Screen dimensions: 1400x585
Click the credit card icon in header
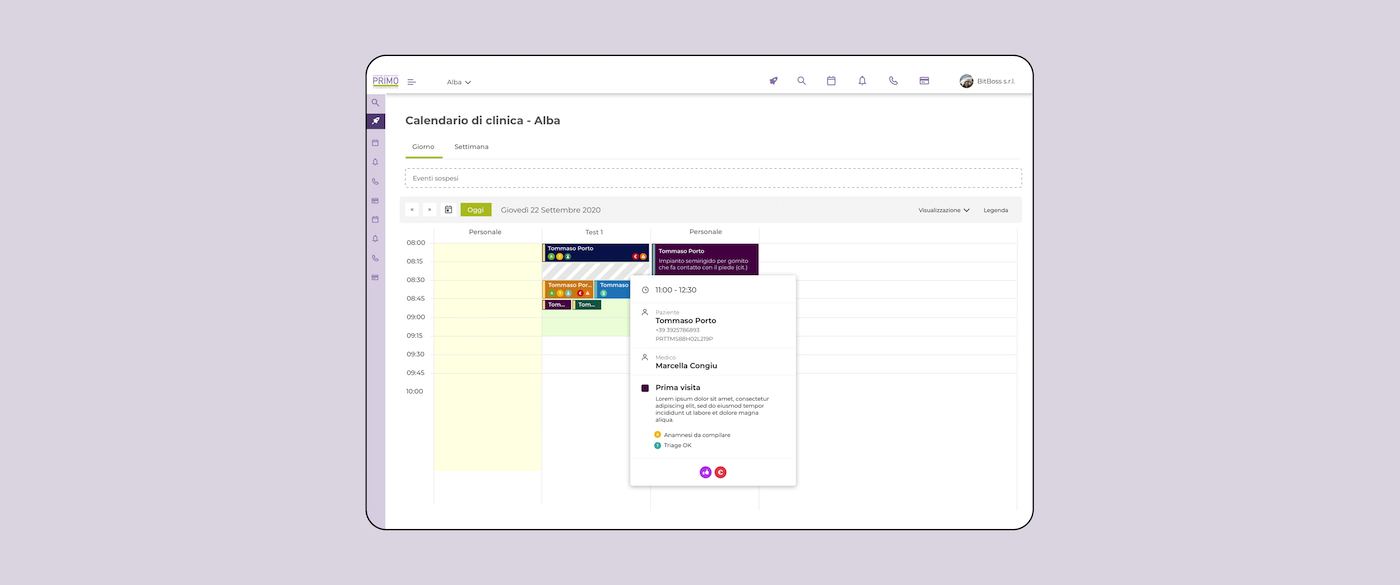pyautogui.click(x=924, y=81)
